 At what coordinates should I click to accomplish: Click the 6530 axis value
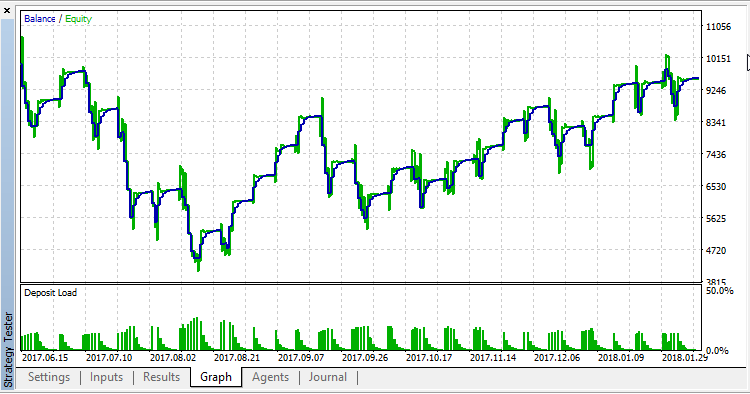pos(716,187)
